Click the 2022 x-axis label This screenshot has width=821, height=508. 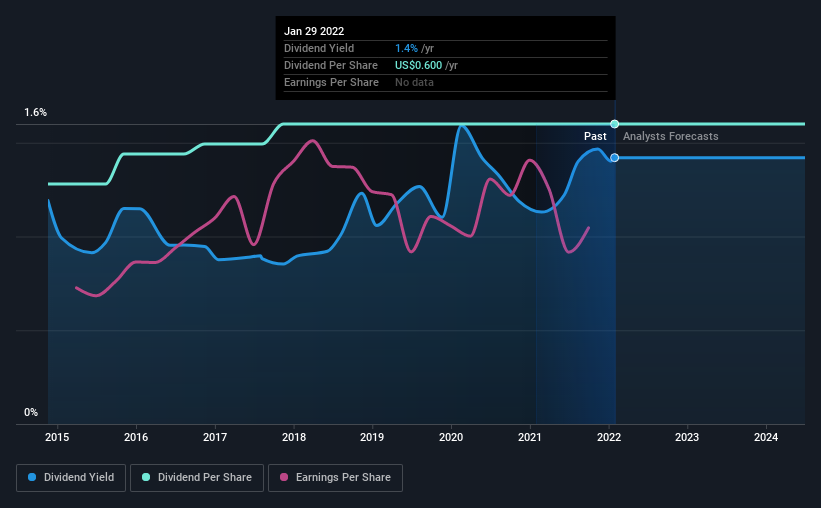click(609, 437)
